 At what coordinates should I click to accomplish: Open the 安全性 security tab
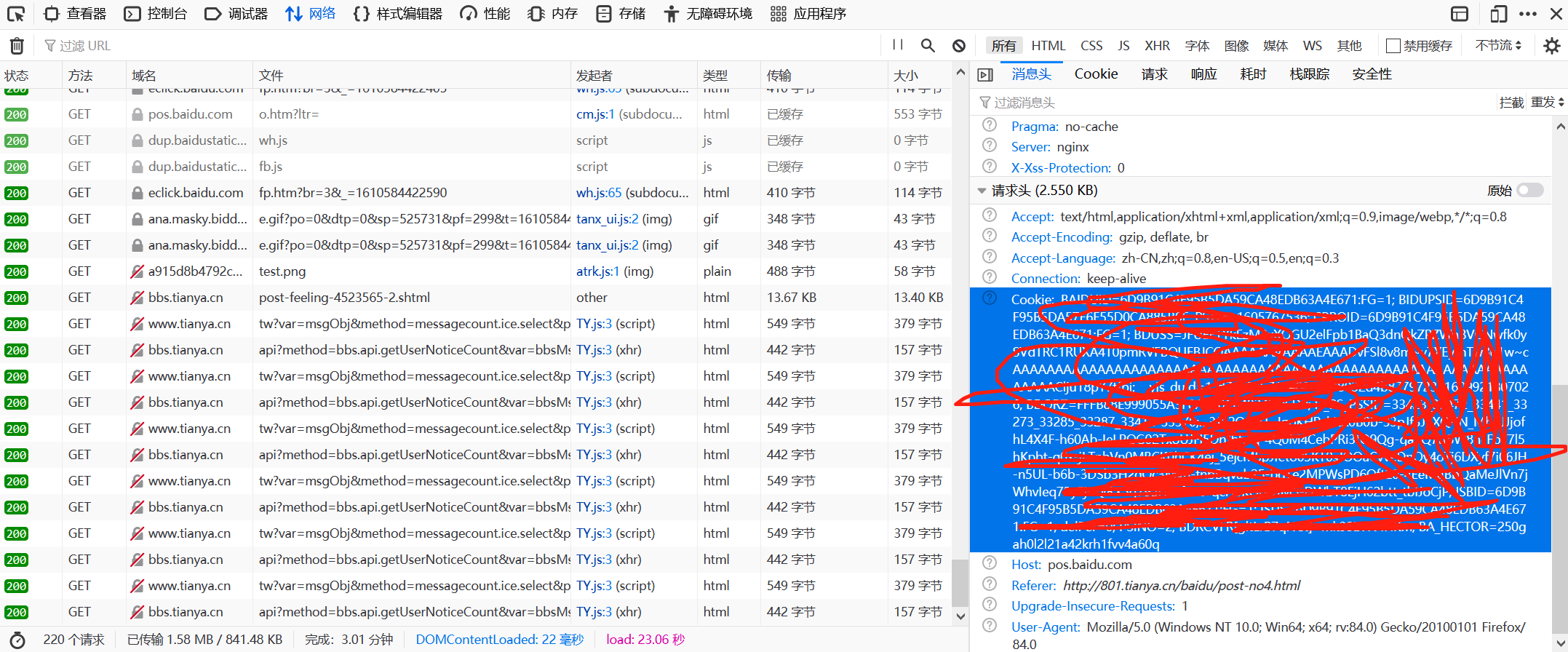pyautogui.click(x=1372, y=73)
